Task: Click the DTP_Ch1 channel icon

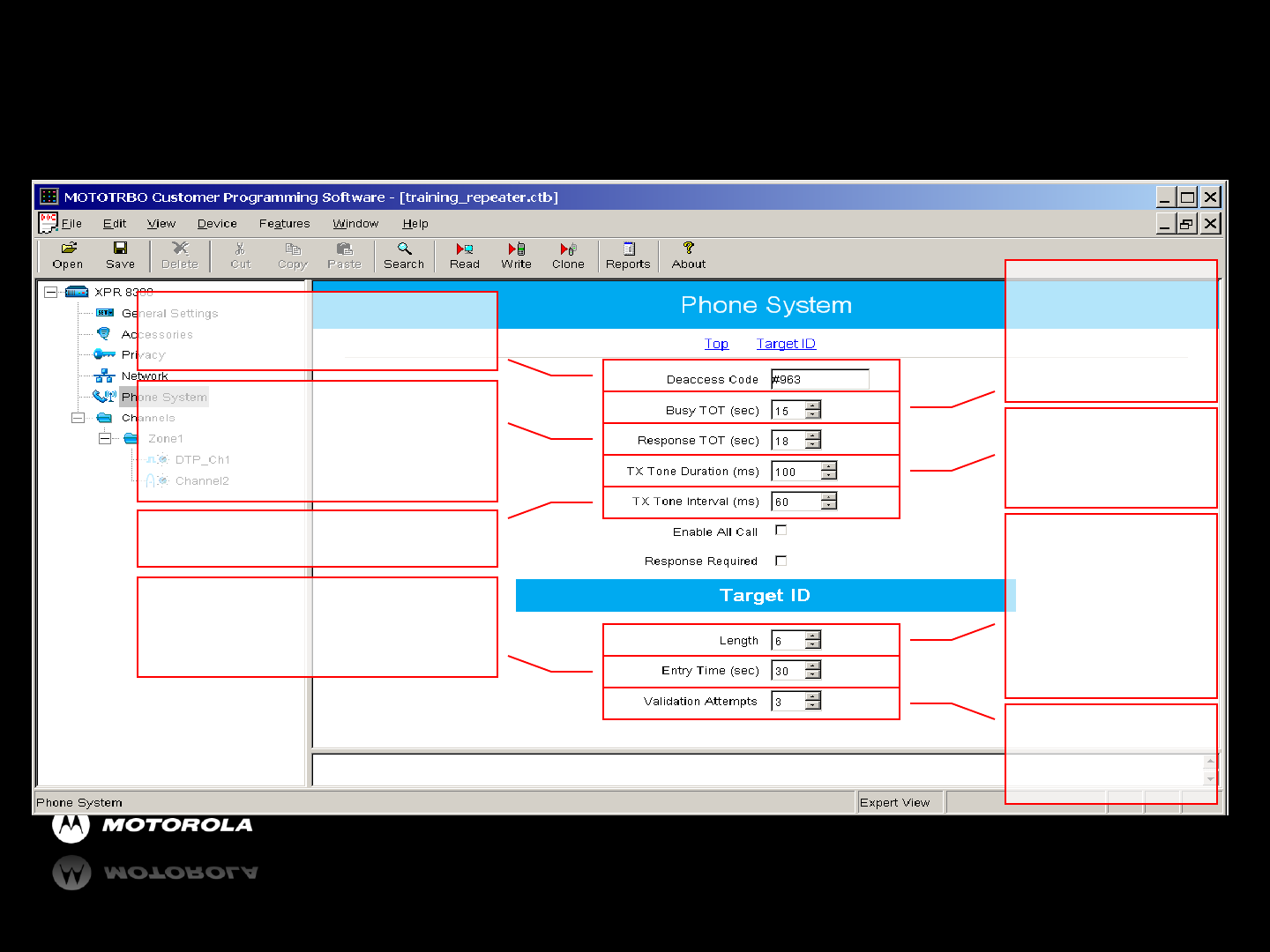Action: coord(157,459)
